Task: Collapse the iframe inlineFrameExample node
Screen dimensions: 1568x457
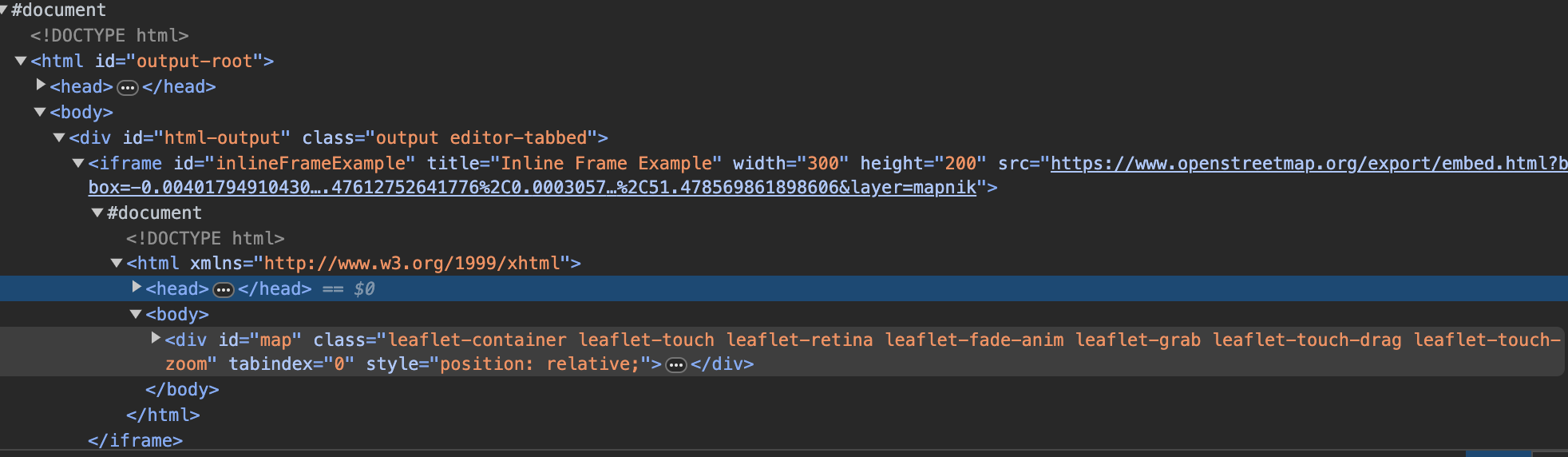Action: (78, 163)
